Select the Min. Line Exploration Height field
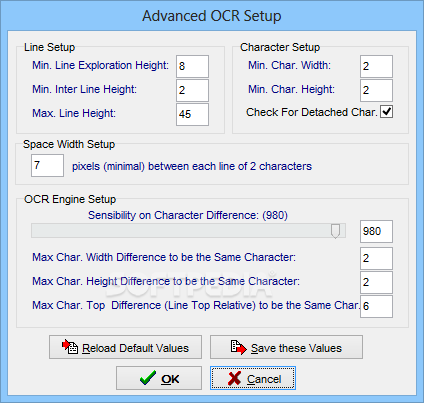Viewport: 424px width, 403px height. click(x=192, y=66)
